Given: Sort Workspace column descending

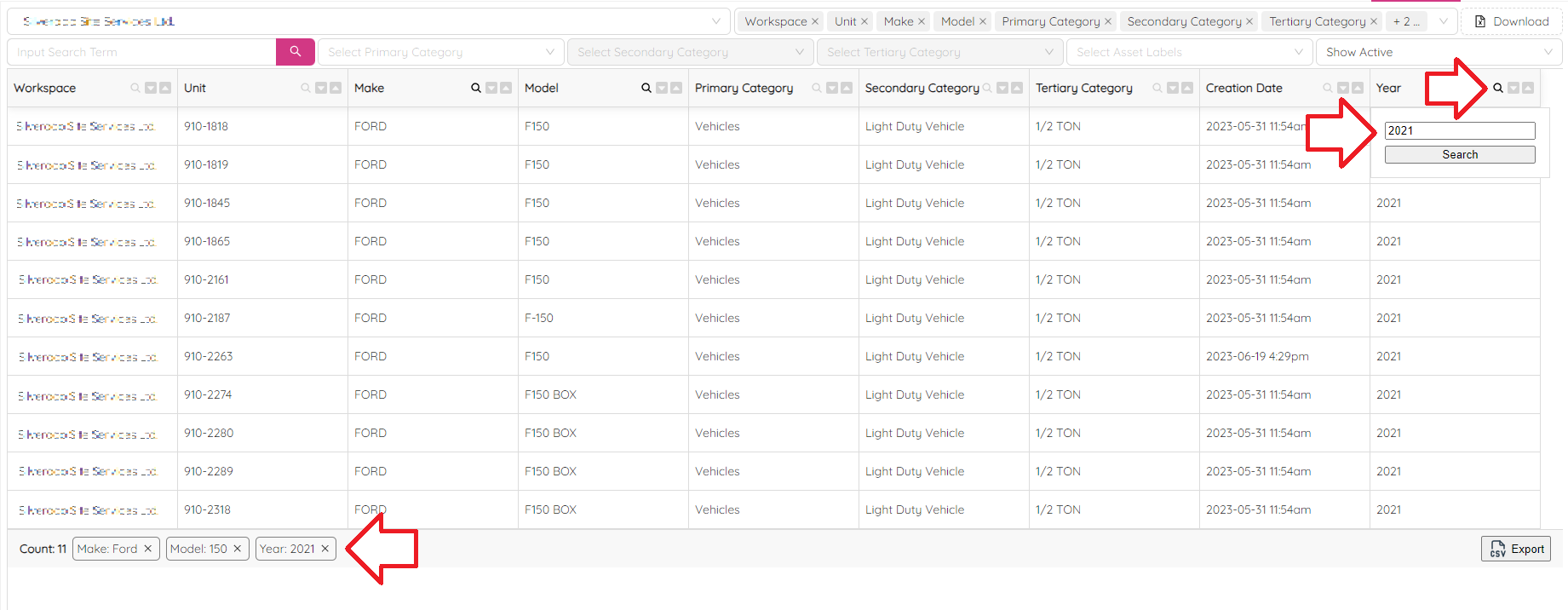Looking at the screenshot, I should click(x=151, y=88).
